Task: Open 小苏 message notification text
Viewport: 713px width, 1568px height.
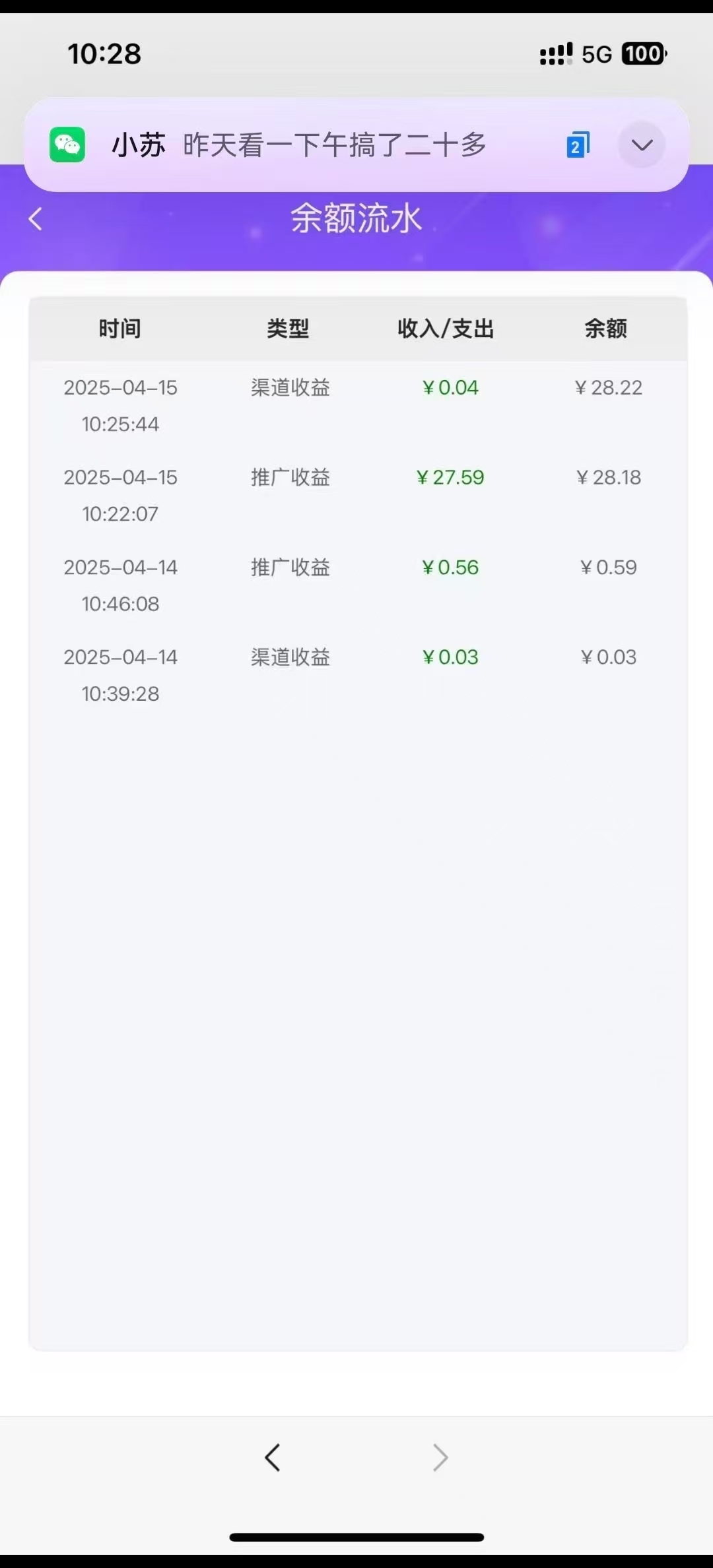Action: 334,145
